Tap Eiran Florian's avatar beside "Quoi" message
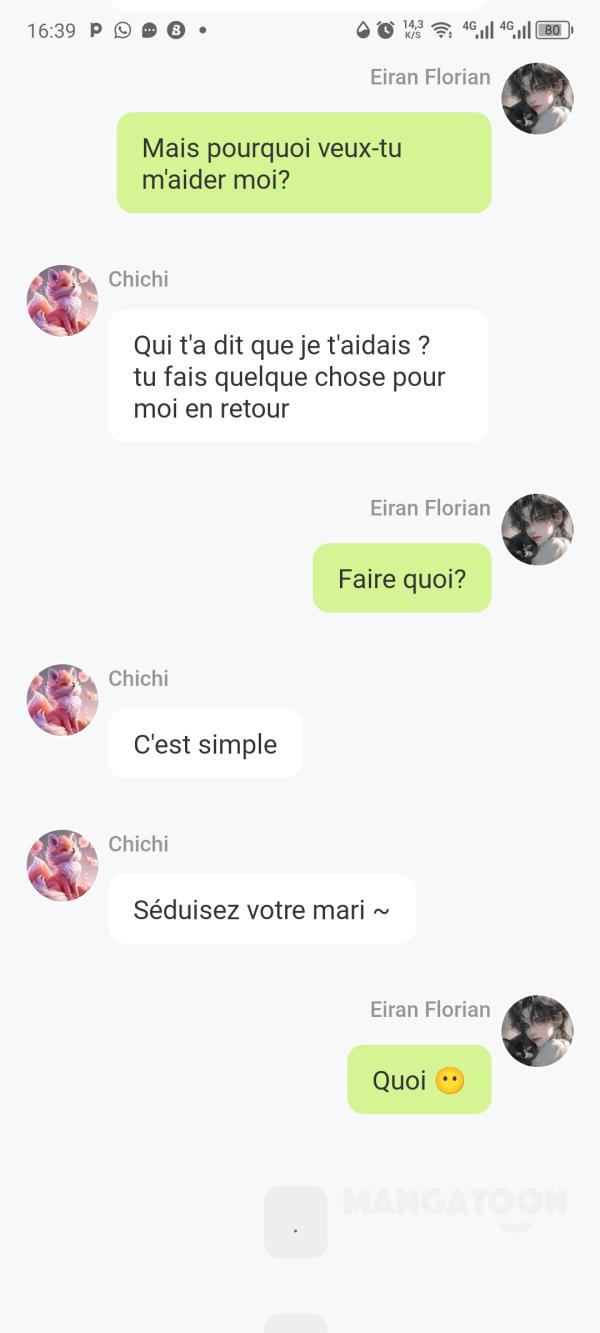The image size is (600, 1333). point(537,1031)
